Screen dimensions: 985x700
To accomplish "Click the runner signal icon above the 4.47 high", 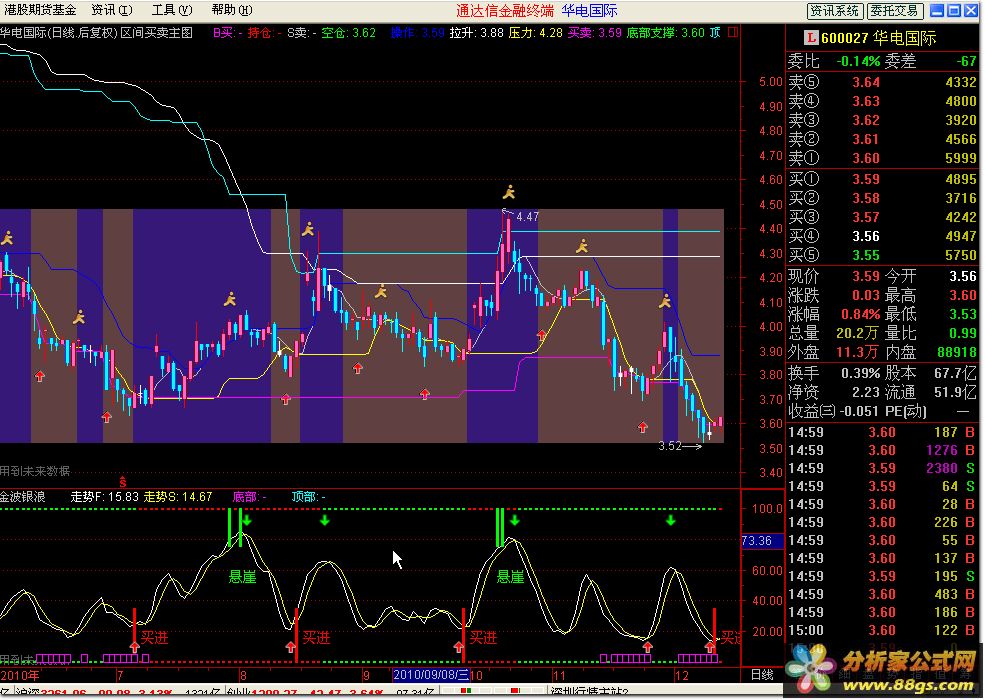I will coord(509,192).
